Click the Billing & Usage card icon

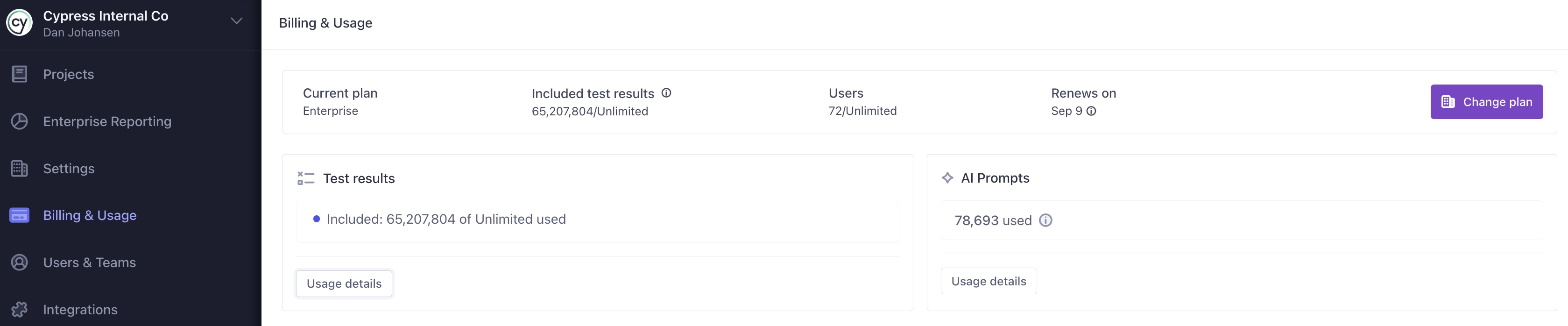tap(20, 215)
